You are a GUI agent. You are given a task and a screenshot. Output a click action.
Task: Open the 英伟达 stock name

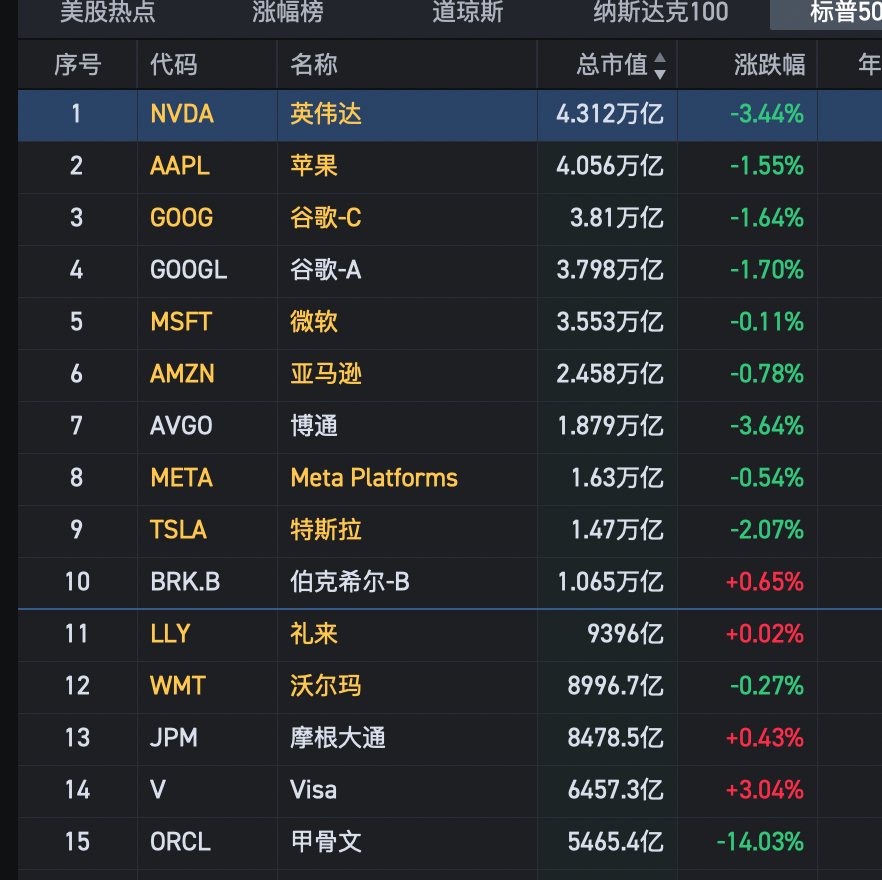(326, 114)
